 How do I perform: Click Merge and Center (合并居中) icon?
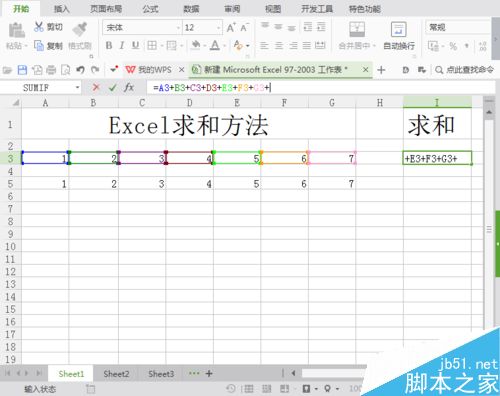357,29
